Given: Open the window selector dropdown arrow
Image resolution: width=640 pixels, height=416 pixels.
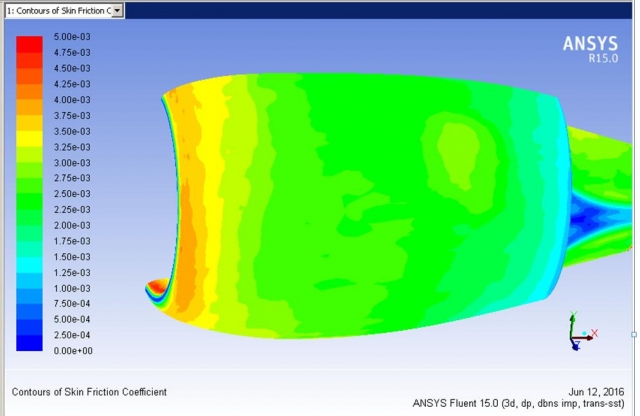Looking at the screenshot, I should (x=118, y=10).
